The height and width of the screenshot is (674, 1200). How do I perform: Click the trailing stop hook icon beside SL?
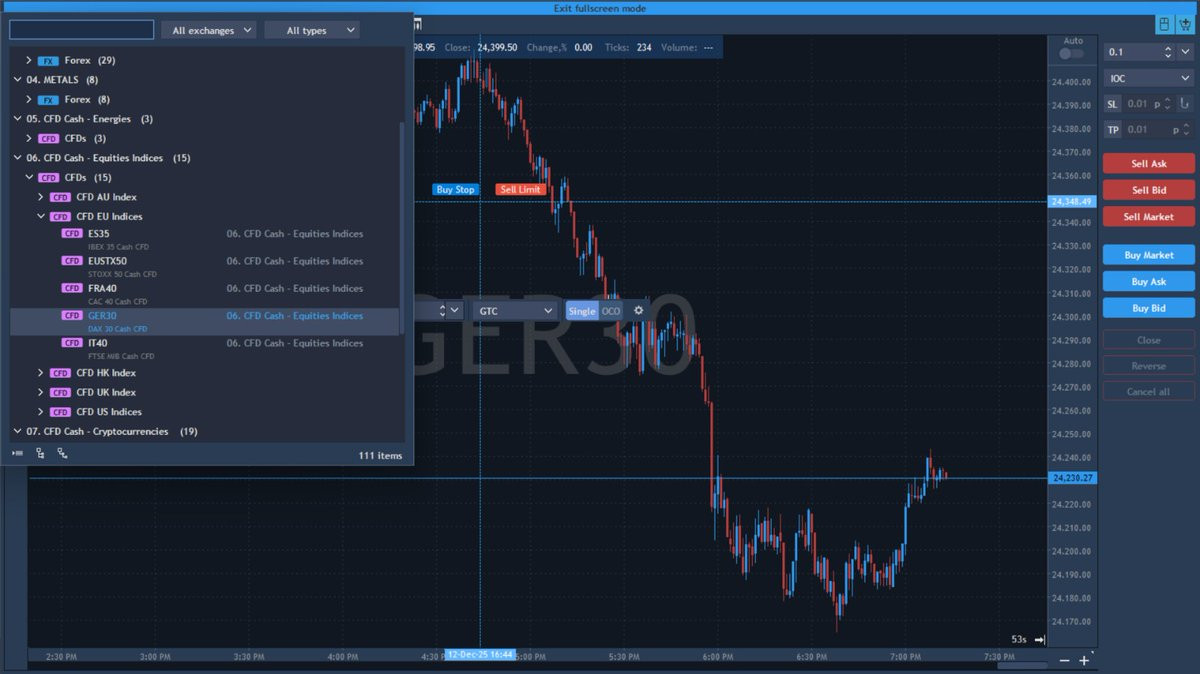(1185, 103)
